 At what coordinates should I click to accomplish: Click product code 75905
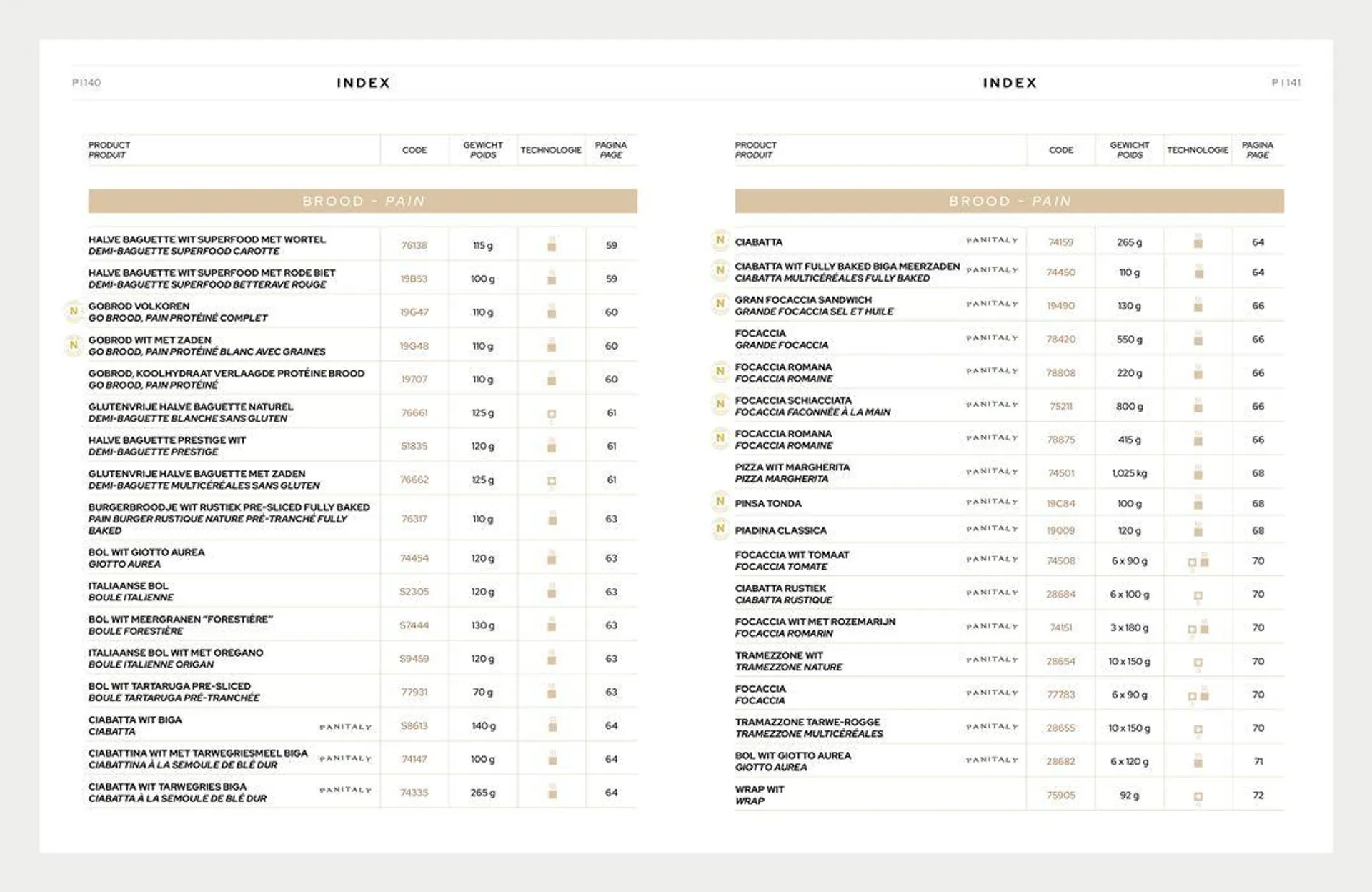(x=1061, y=796)
